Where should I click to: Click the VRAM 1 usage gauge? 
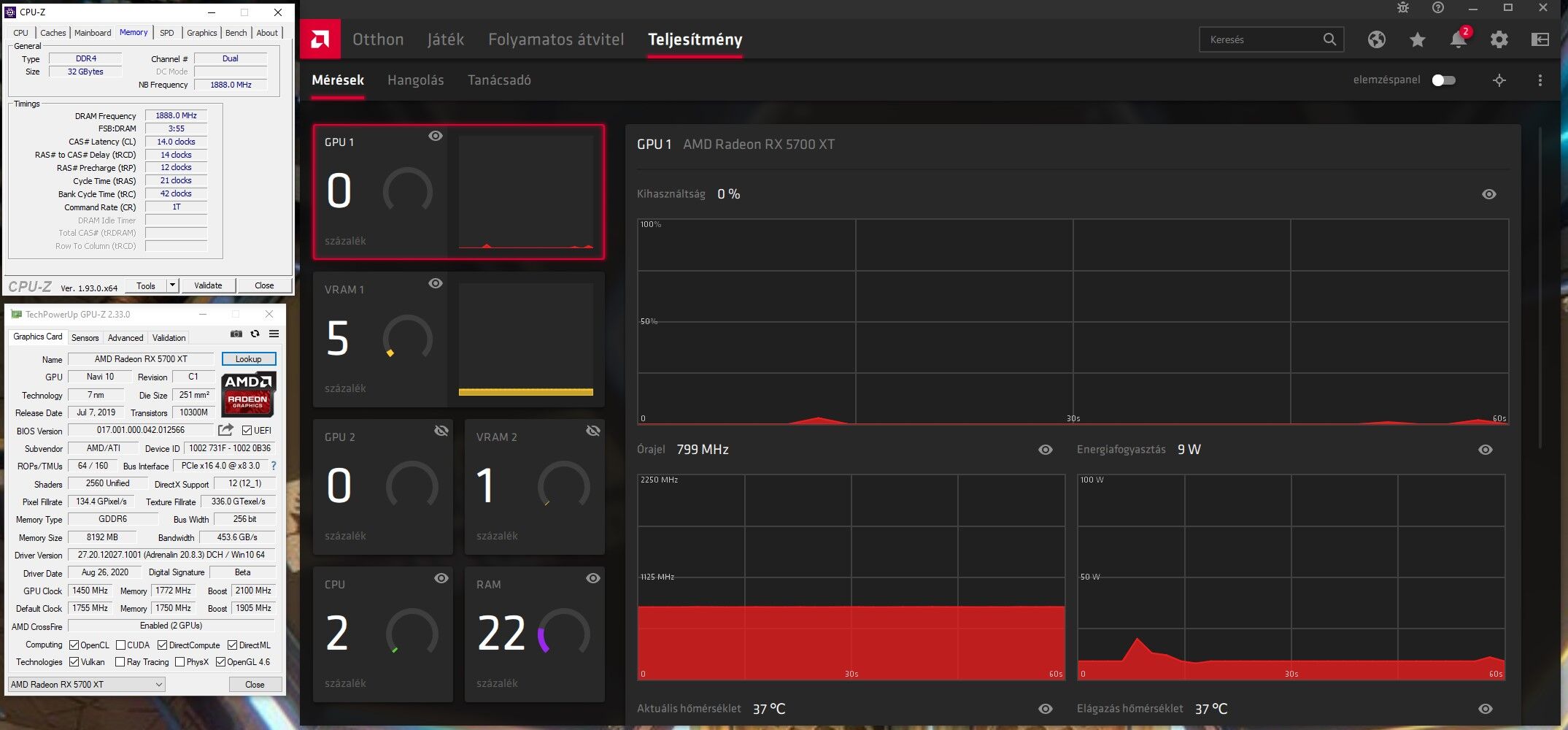[x=407, y=337]
